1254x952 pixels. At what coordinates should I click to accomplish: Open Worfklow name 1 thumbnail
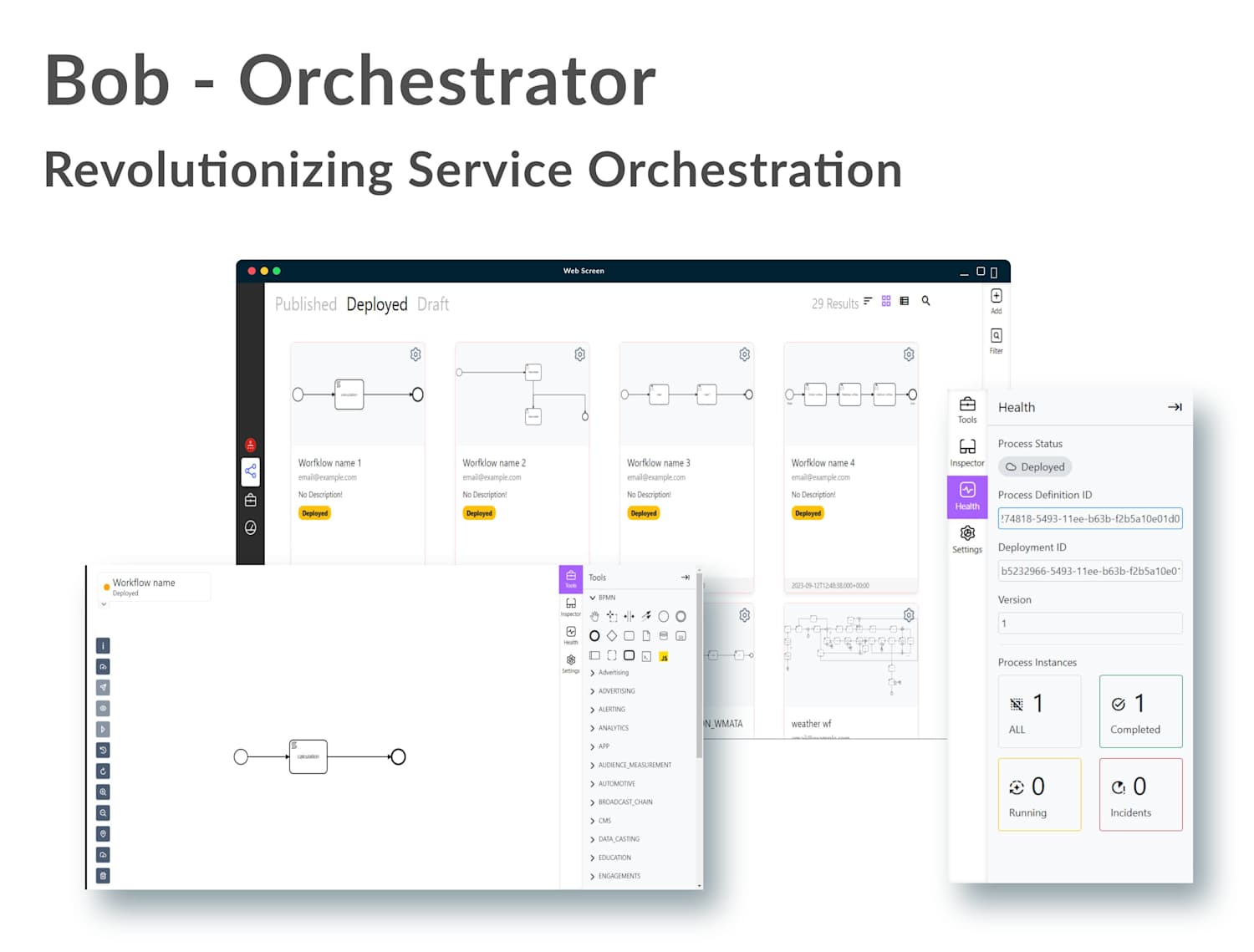[358, 395]
